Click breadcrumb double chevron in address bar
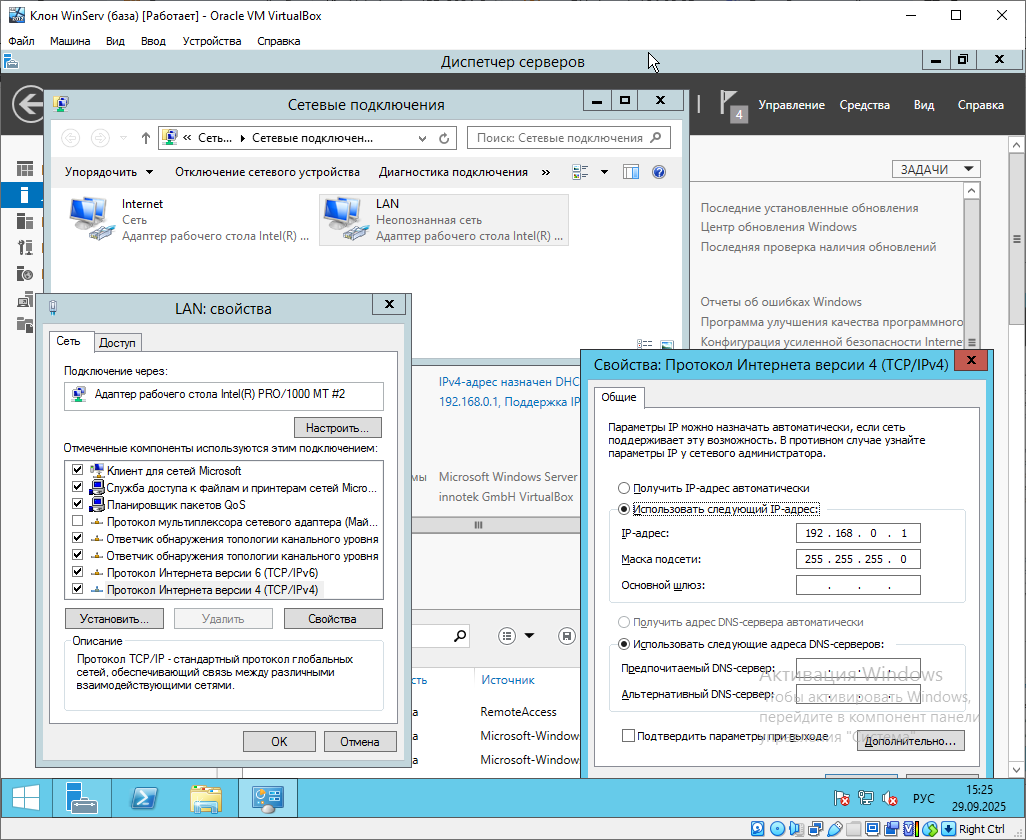Image resolution: width=1026 pixels, height=840 pixels. [187, 138]
